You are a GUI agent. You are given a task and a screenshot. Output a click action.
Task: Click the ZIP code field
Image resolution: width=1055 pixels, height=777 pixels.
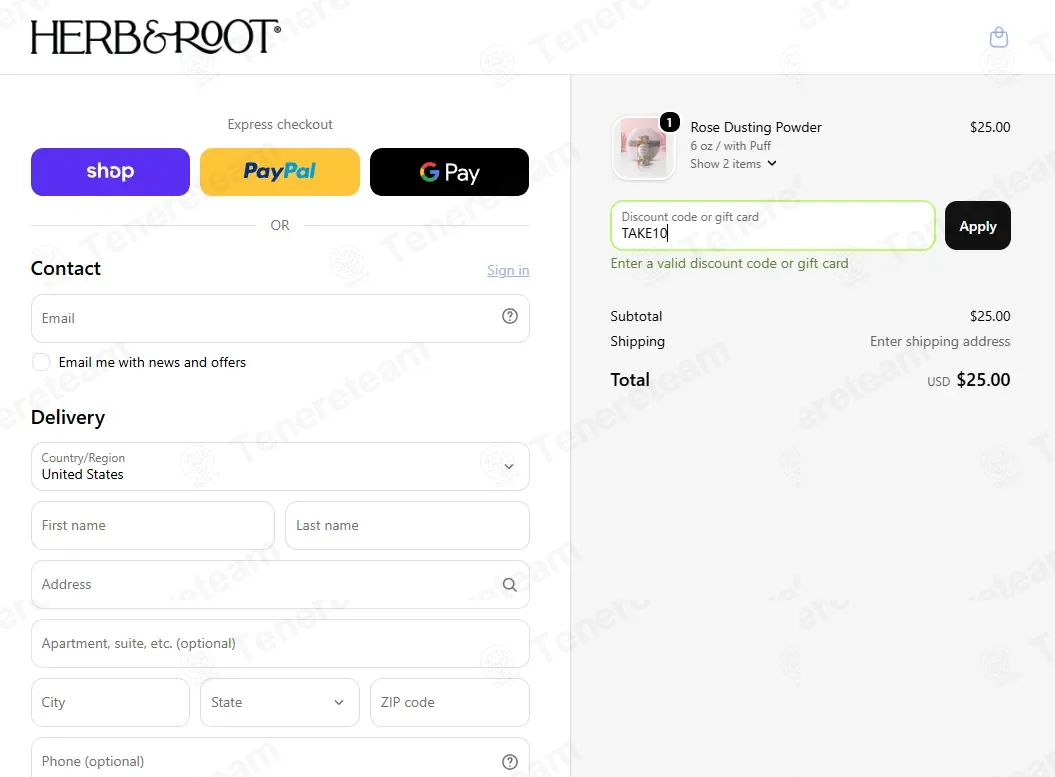click(x=449, y=702)
